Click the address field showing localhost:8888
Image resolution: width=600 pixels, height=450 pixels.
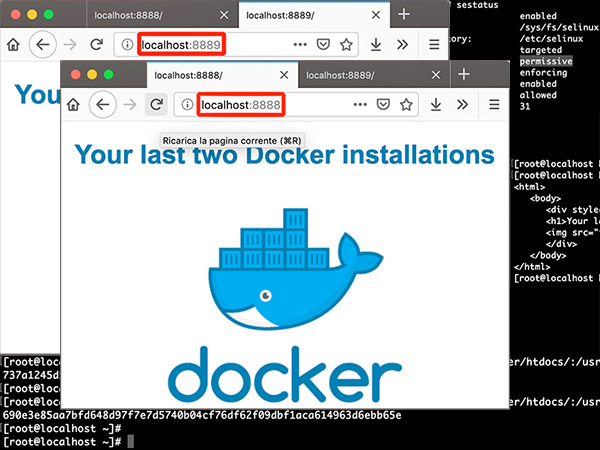point(241,105)
